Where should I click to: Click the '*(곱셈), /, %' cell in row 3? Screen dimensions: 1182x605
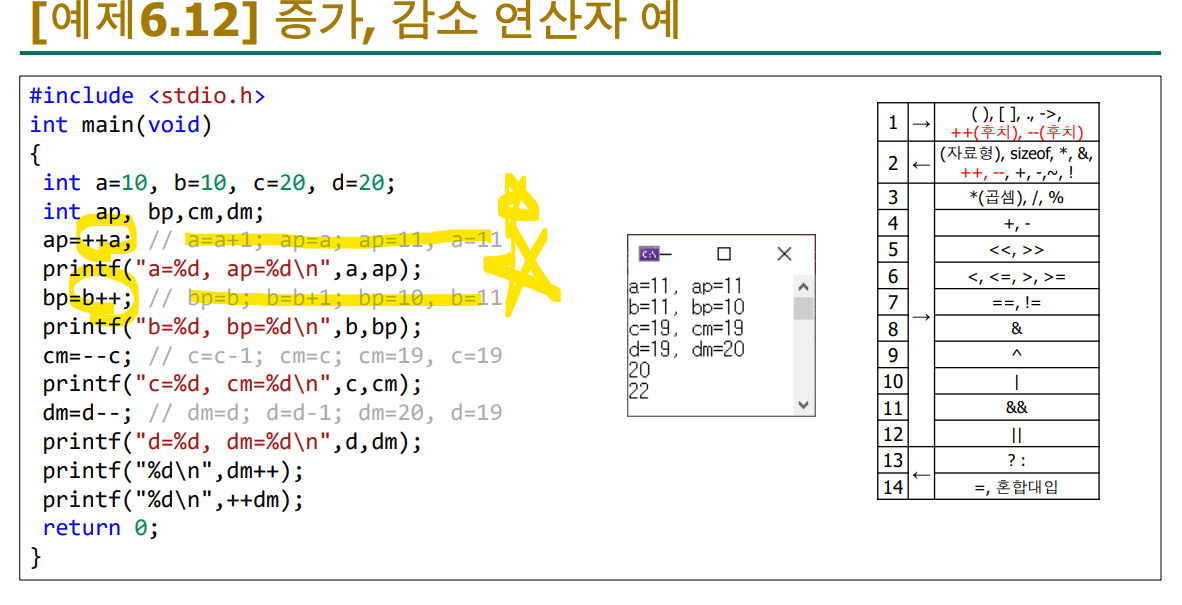[1016, 197]
